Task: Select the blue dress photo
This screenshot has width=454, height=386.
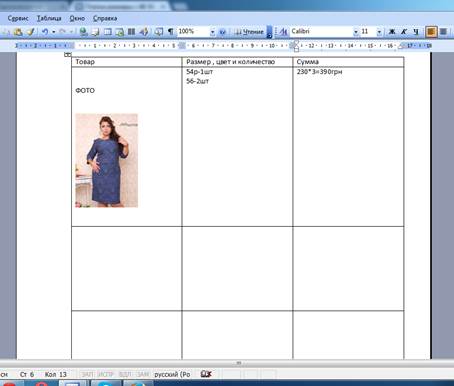Action: pos(107,161)
